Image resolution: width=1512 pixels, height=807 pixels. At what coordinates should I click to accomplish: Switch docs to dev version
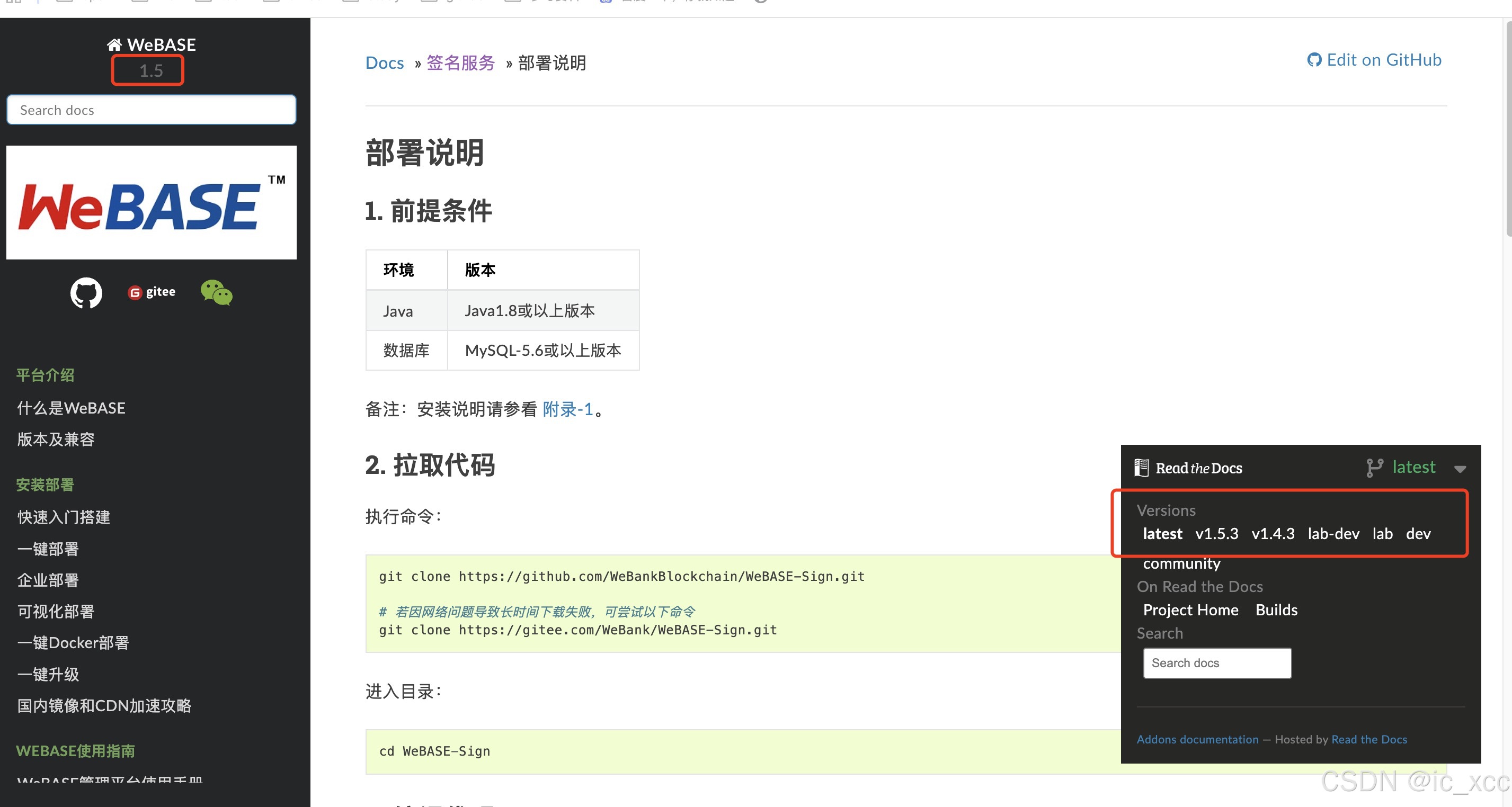pyautogui.click(x=1418, y=534)
